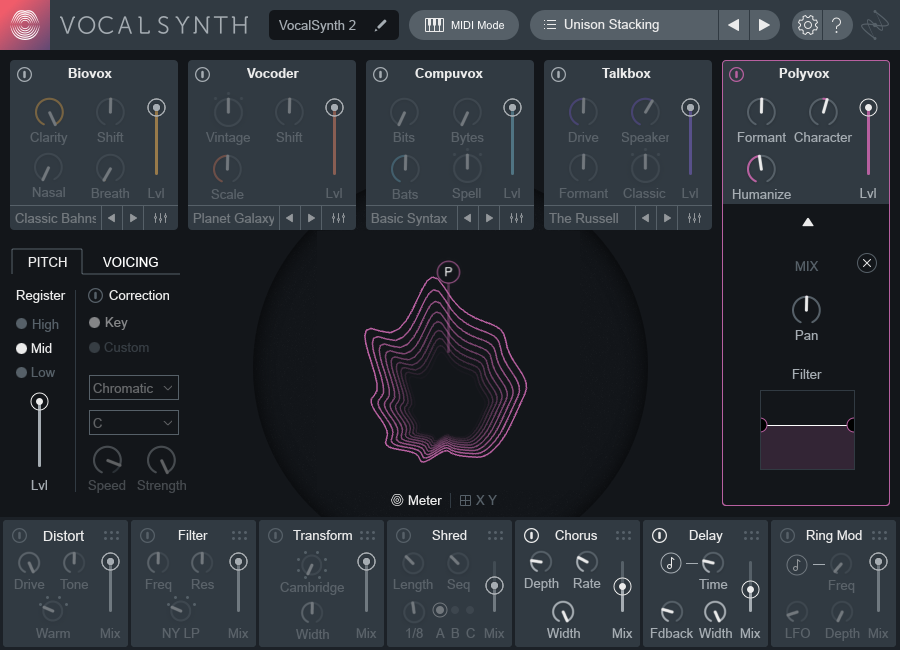
Task: Go to the next global preset
Action: [764, 25]
